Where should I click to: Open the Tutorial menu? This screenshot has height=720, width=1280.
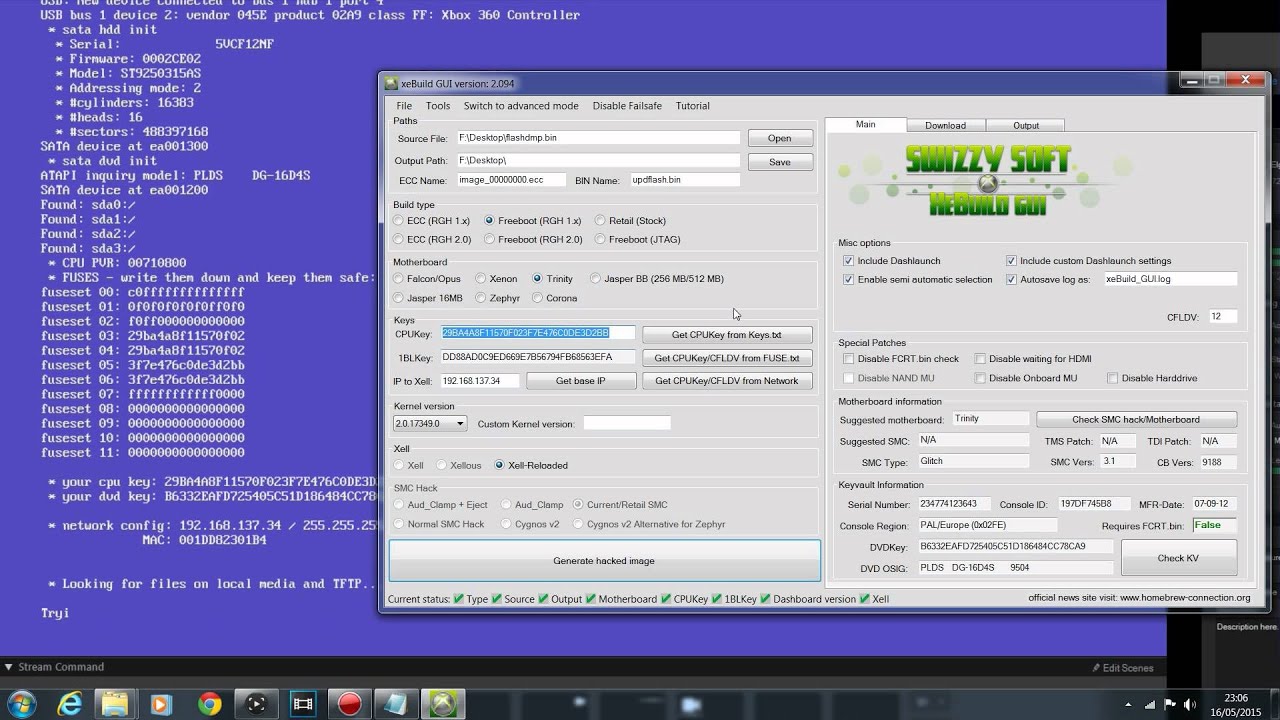692,106
